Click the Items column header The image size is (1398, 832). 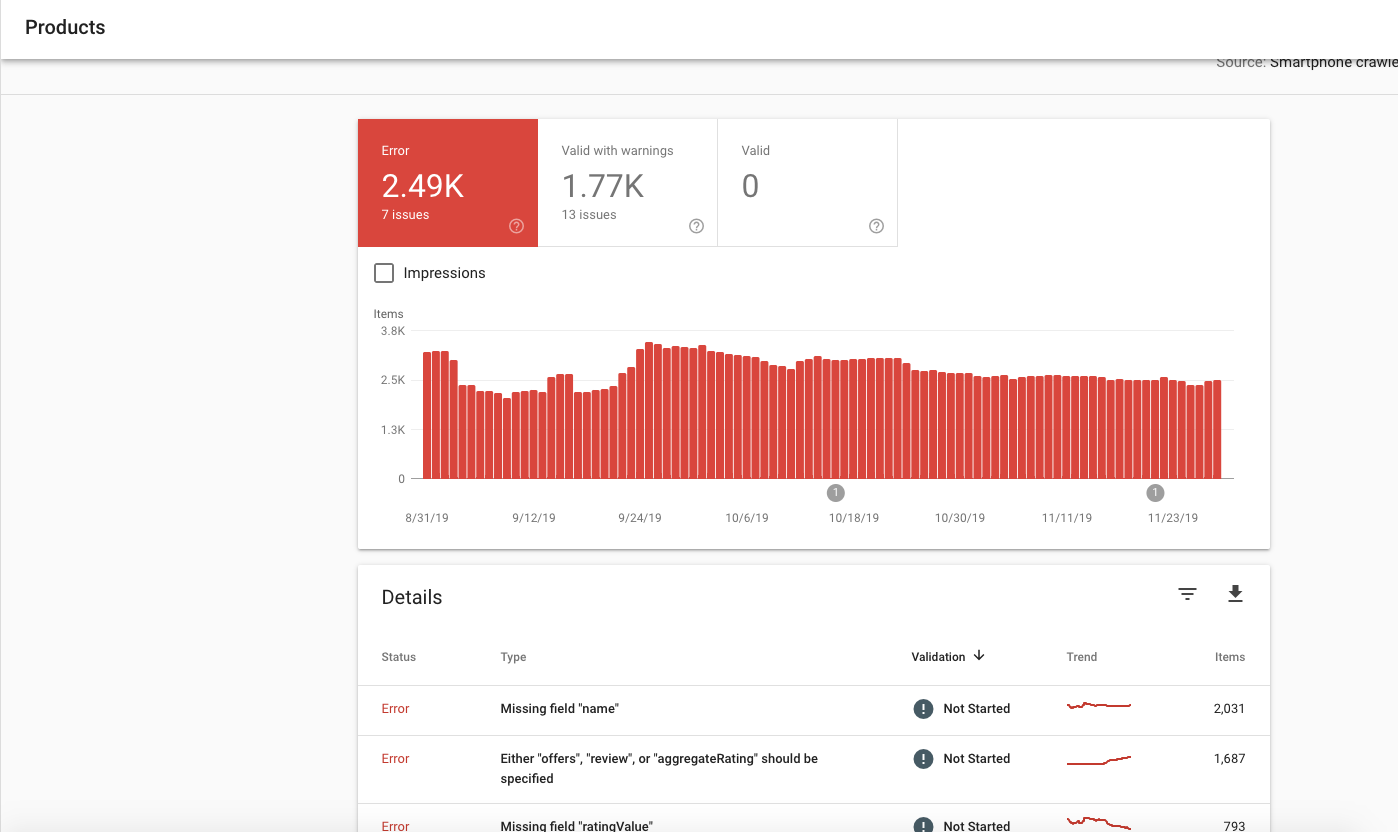[1230, 657]
